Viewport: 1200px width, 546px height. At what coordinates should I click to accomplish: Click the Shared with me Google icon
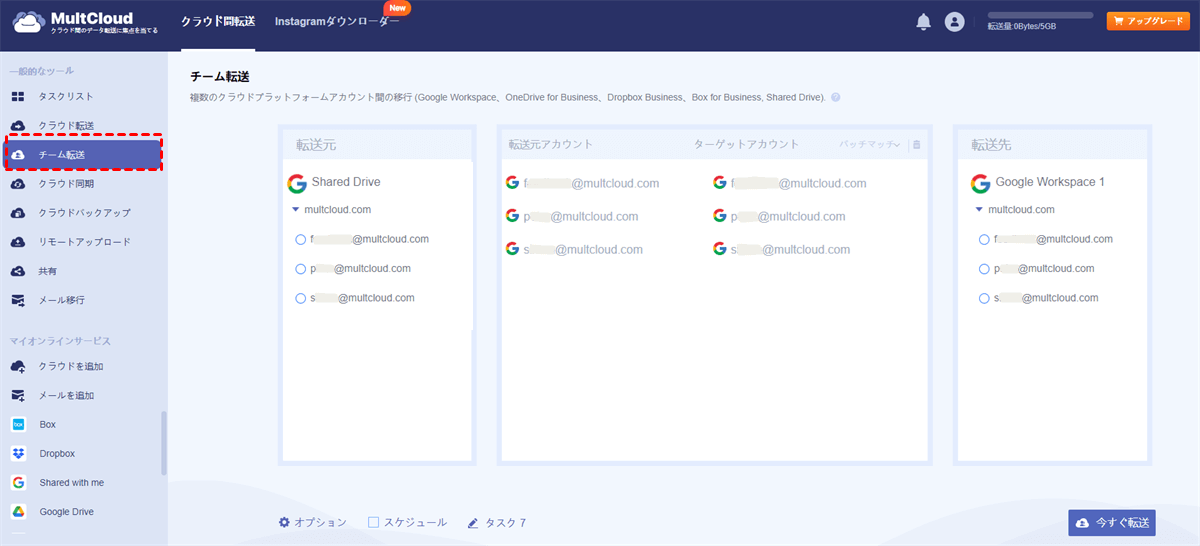[x=18, y=483]
